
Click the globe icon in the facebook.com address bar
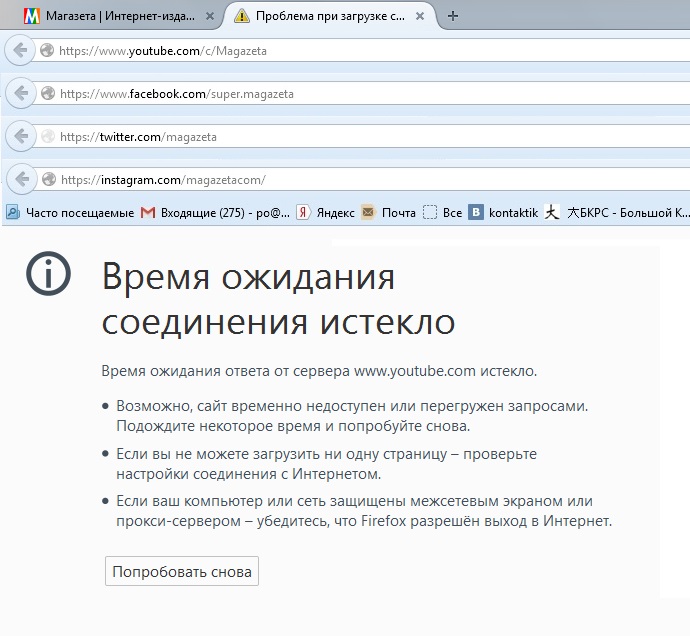tap(48, 93)
